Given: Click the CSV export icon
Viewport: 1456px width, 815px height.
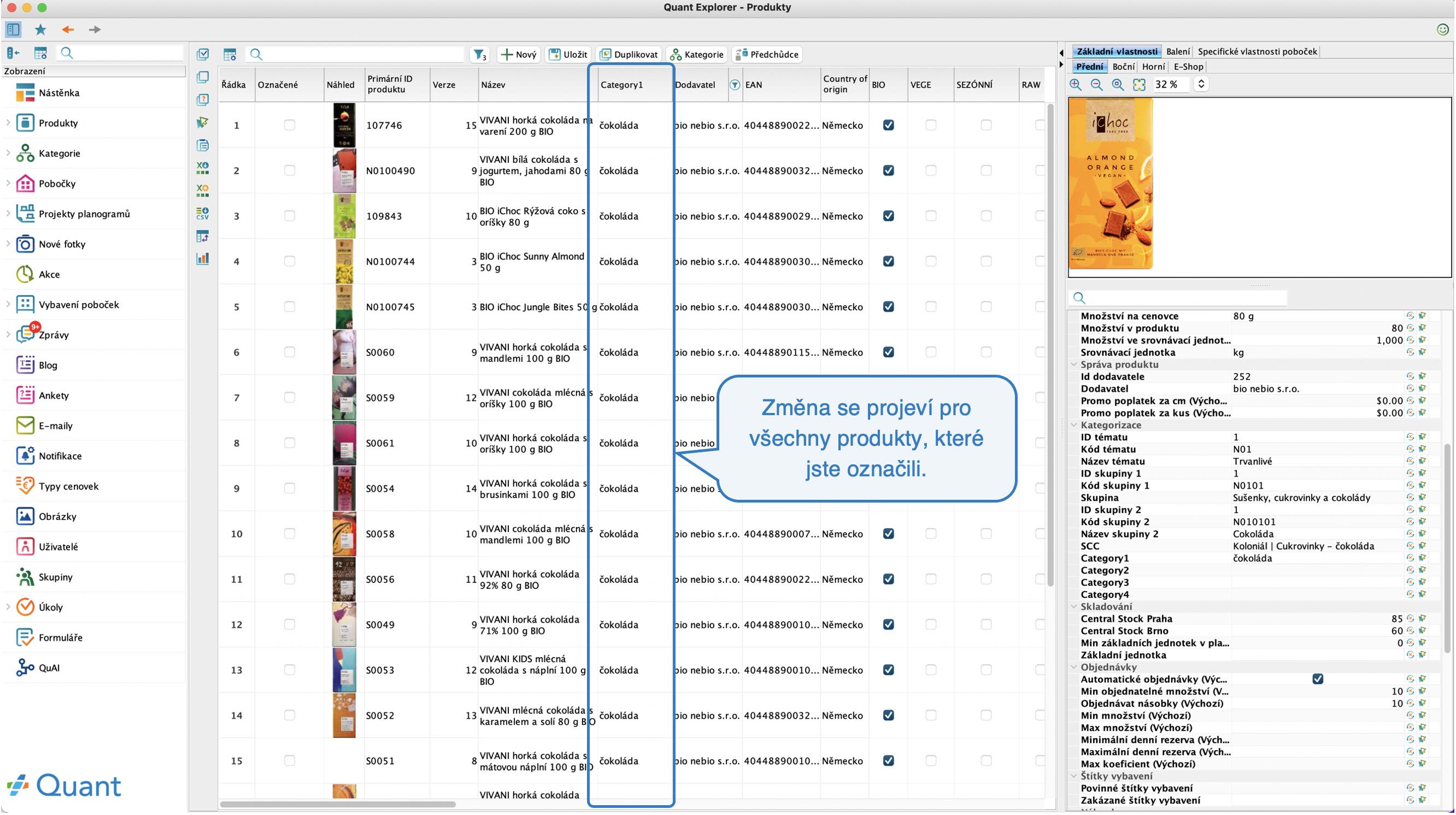Looking at the screenshot, I should click(202, 214).
